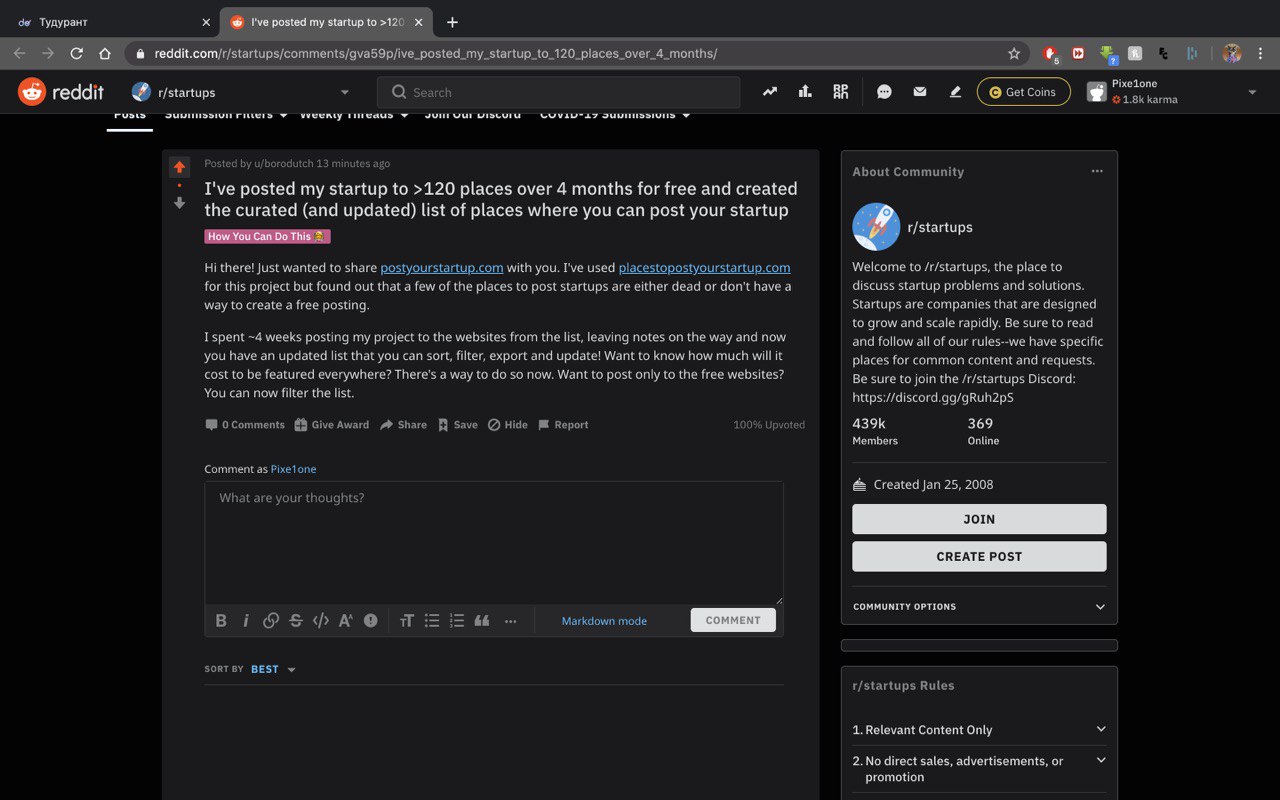Open the user account dropdown
The height and width of the screenshot is (800, 1280).
1172,92
